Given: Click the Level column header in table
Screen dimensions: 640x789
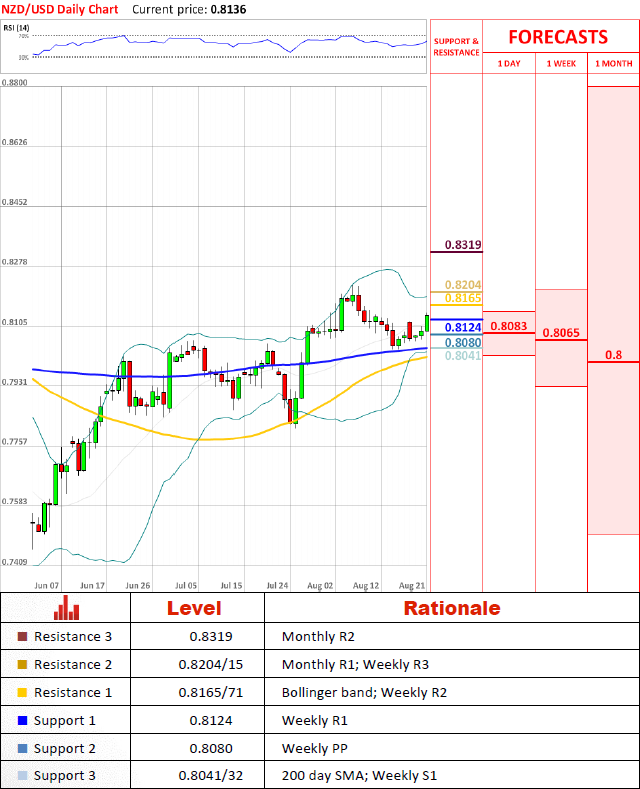Looking at the screenshot, I should [x=194, y=607].
